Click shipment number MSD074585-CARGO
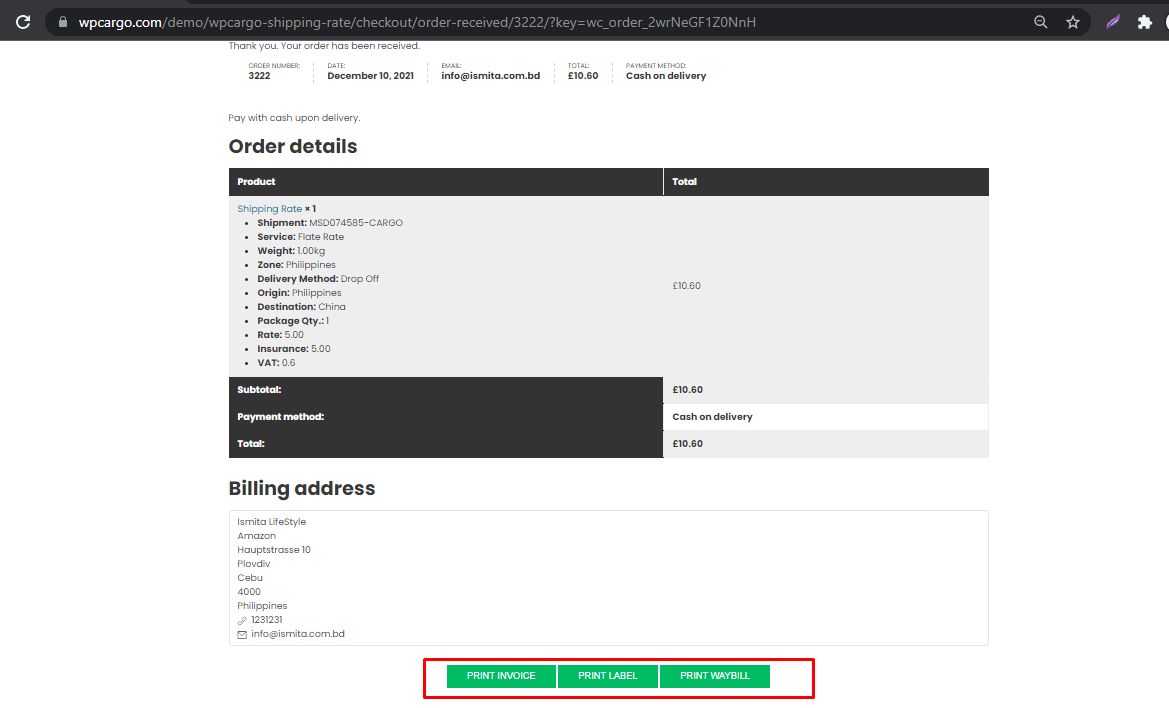 click(356, 223)
